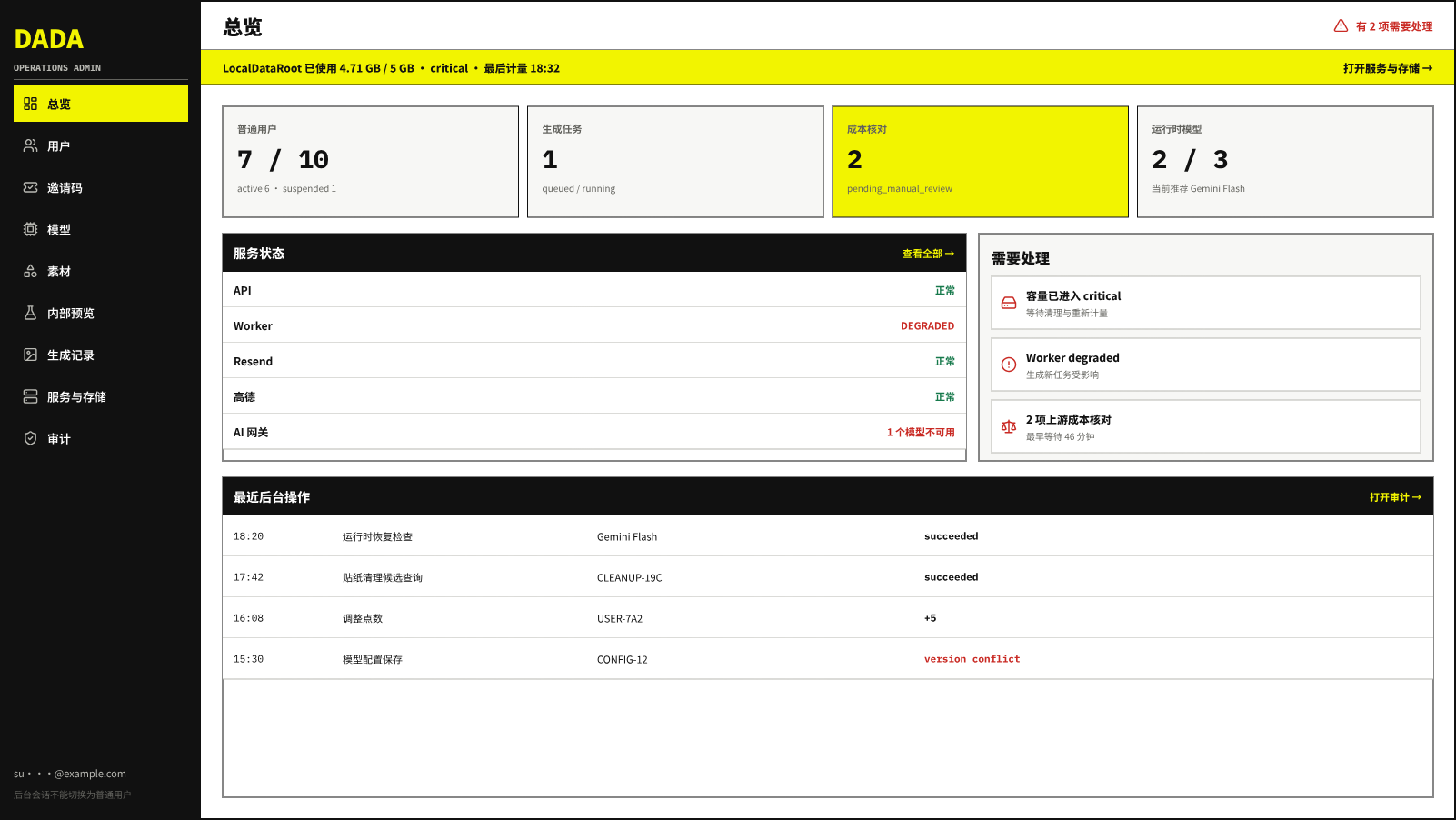
Task: Open the 运行时模型 2 / 3 stat card
Action: pos(1285,162)
